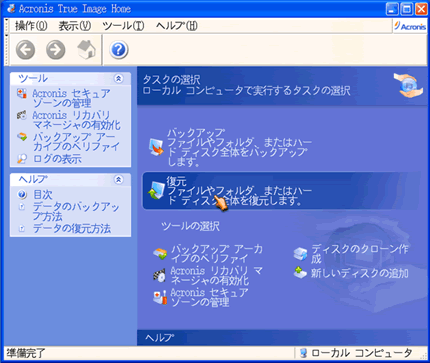Click the 復元 task icon
This screenshot has height=363, width=430.
click(x=156, y=190)
